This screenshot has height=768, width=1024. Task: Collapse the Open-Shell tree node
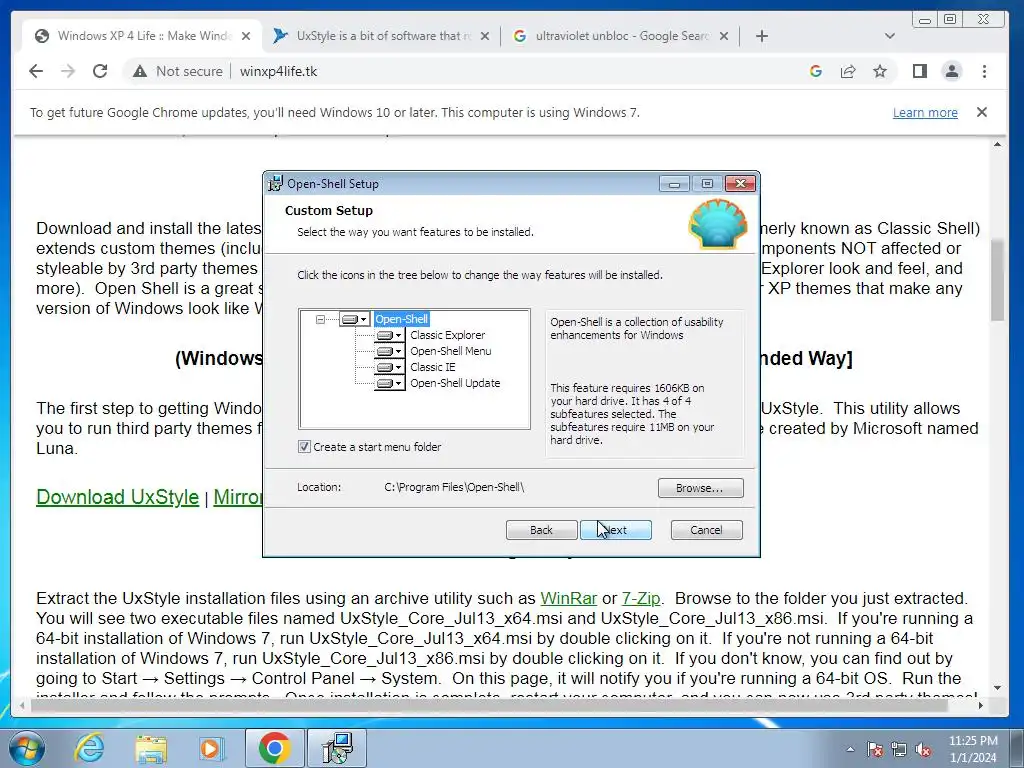[320, 319]
